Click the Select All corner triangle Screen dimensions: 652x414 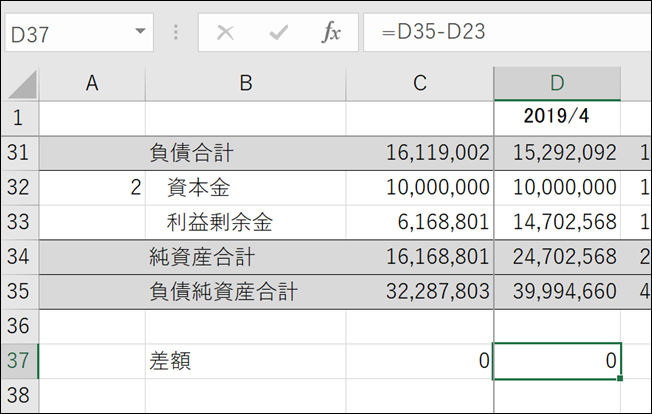point(22,84)
